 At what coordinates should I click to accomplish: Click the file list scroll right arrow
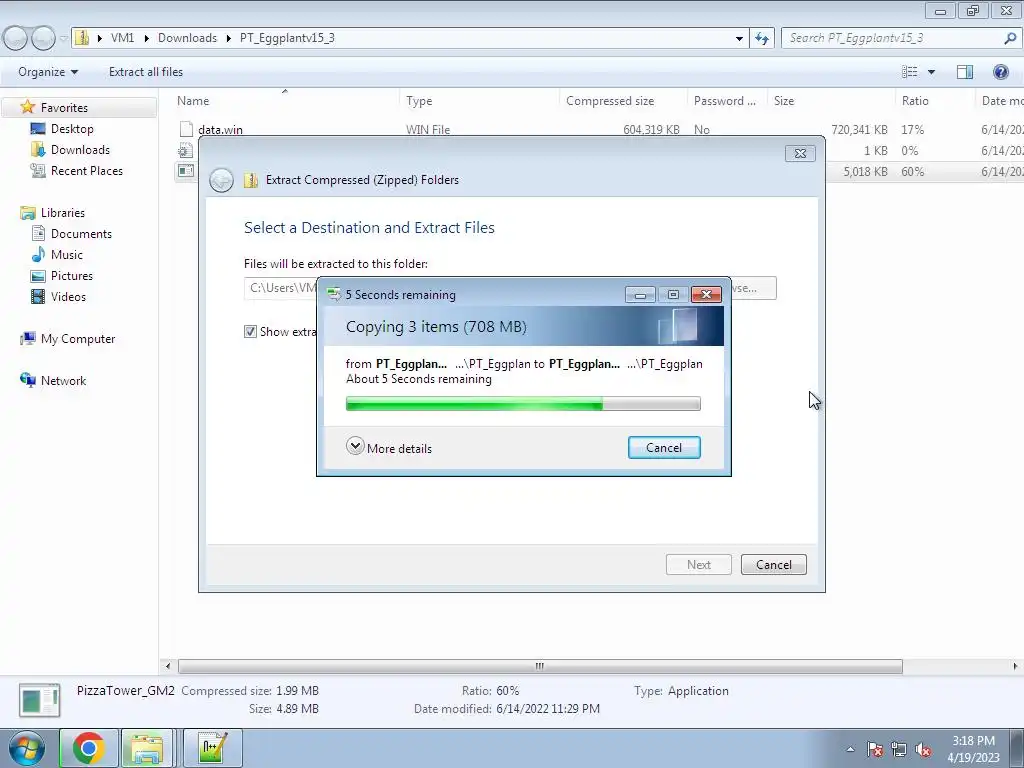point(1015,666)
